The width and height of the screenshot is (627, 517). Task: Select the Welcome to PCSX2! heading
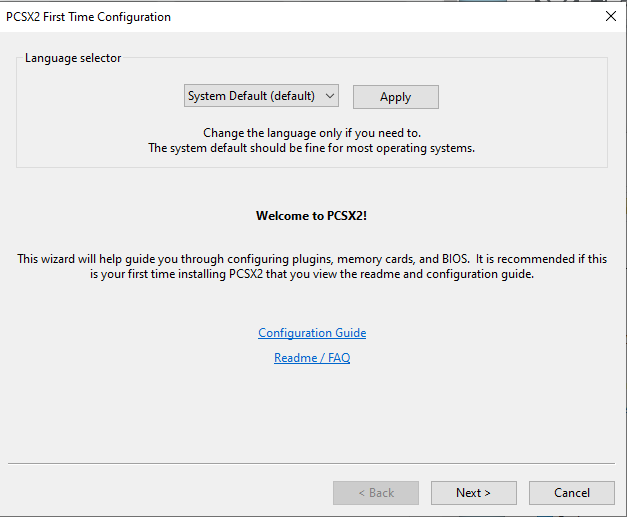pyautogui.click(x=312, y=216)
